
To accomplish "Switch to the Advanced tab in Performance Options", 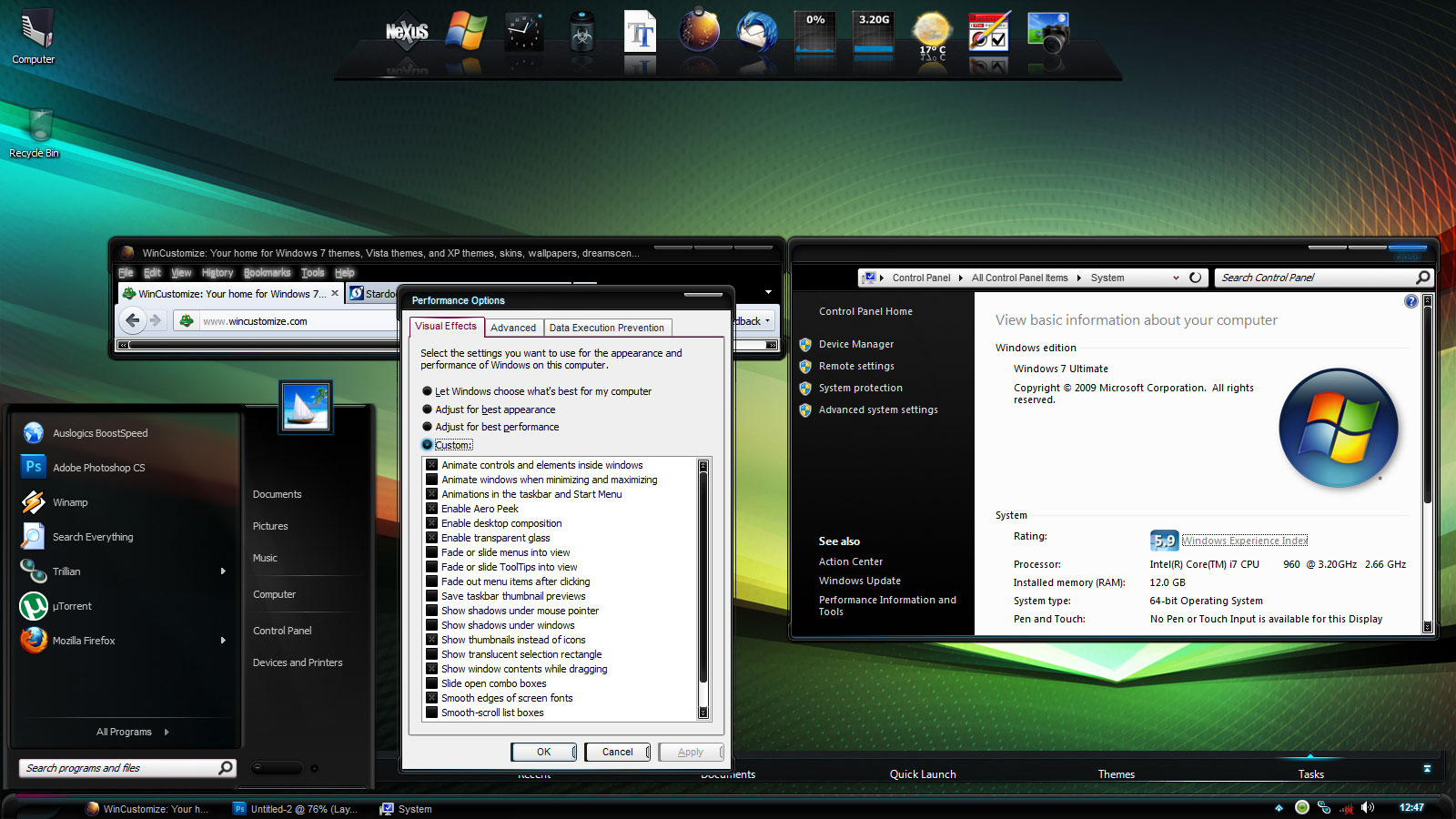I will (513, 327).
